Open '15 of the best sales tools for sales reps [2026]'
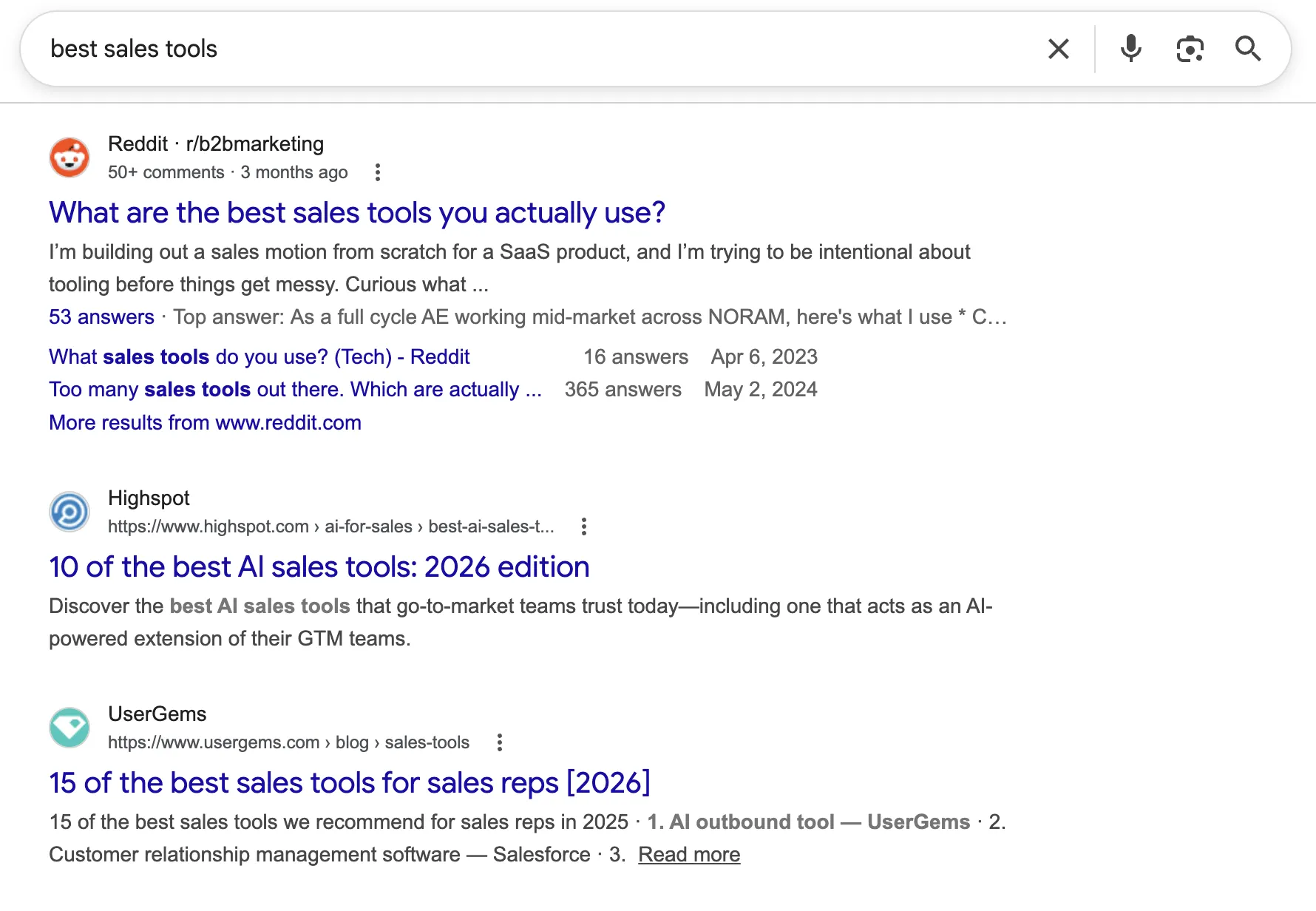 [x=350, y=783]
